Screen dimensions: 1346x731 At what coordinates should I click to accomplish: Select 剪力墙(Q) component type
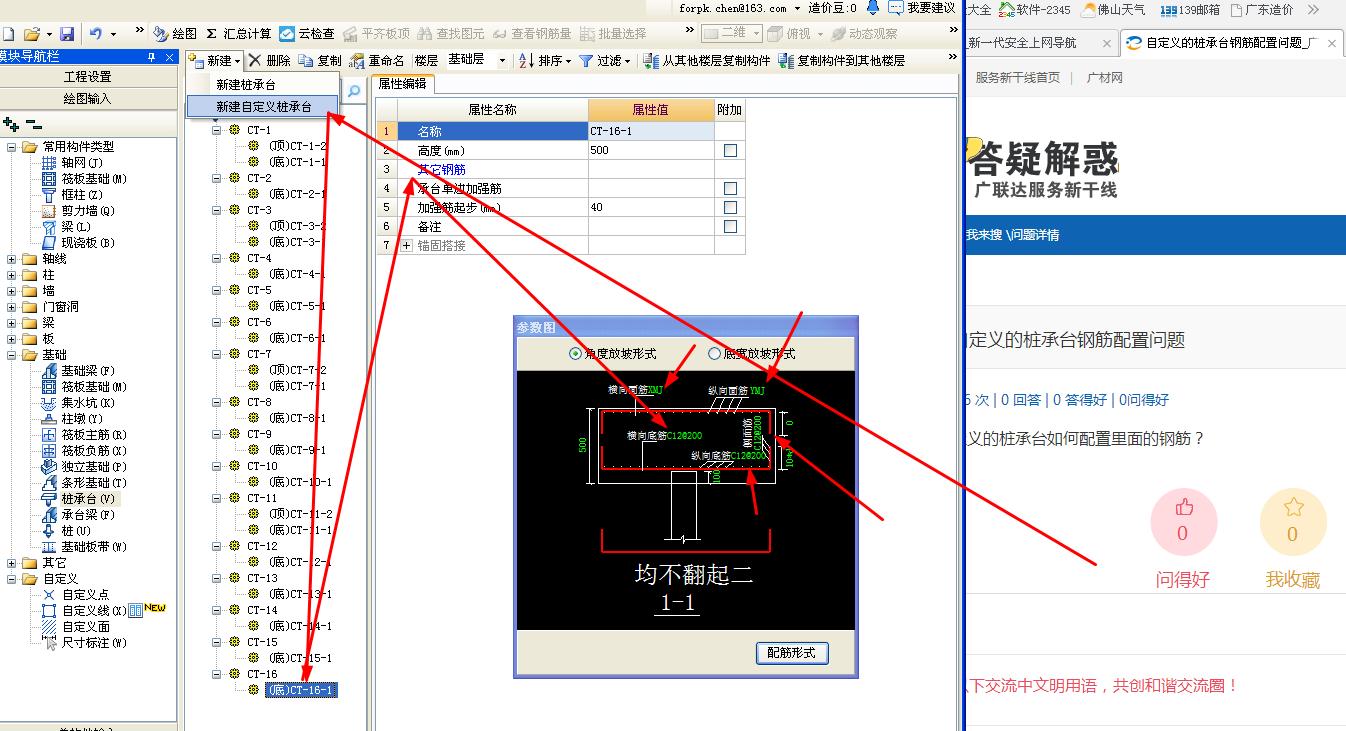pyautogui.click(x=79, y=211)
